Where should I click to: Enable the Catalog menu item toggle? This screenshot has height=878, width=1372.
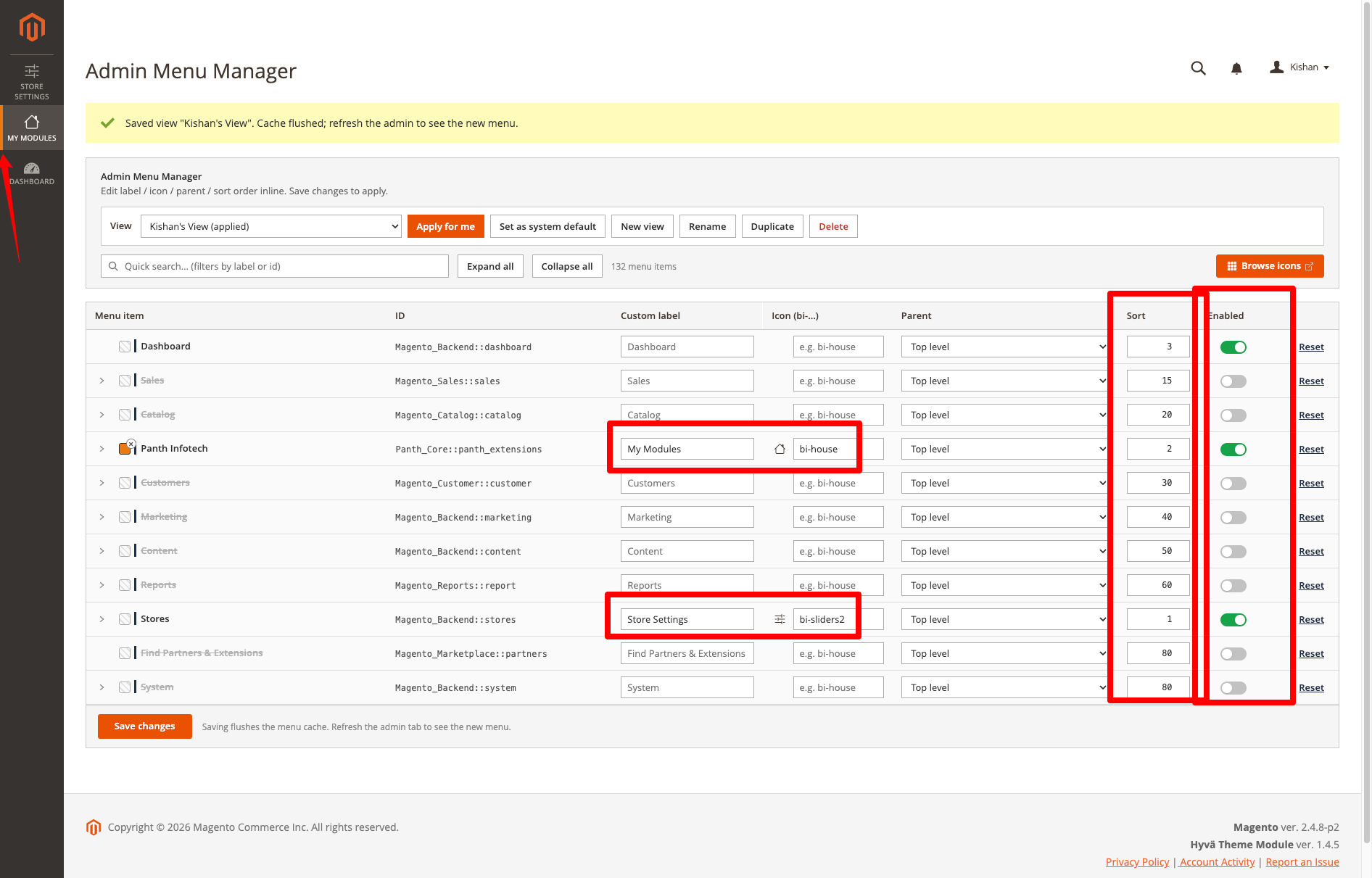pyautogui.click(x=1233, y=415)
